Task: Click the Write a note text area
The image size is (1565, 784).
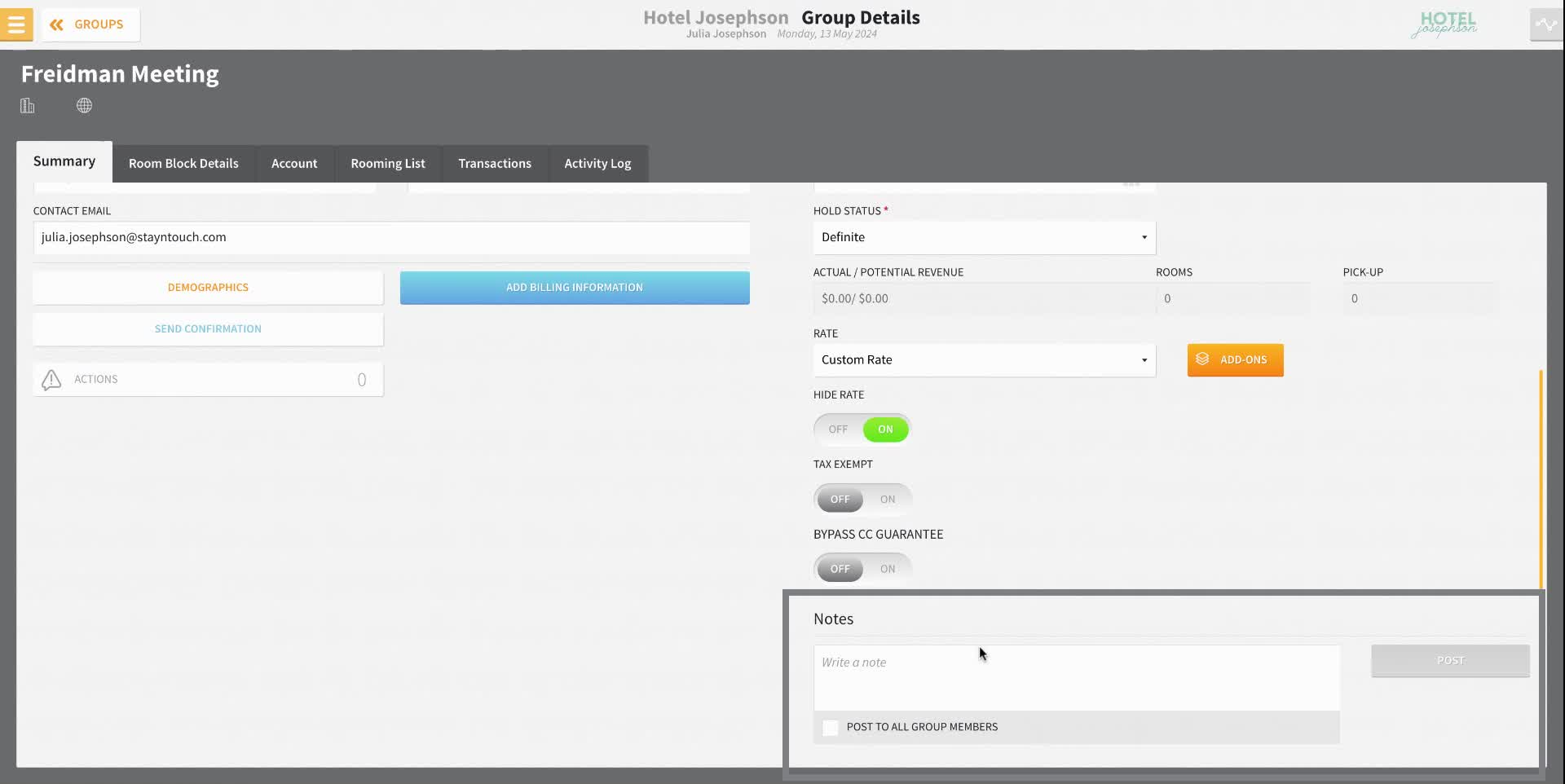Action: pos(1076,678)
